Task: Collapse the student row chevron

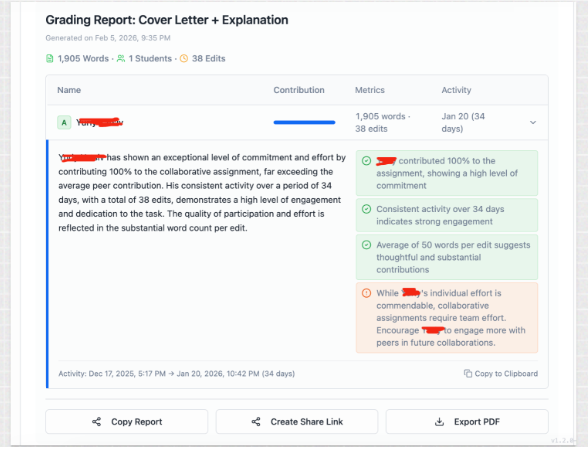Action: click(532, 123)
